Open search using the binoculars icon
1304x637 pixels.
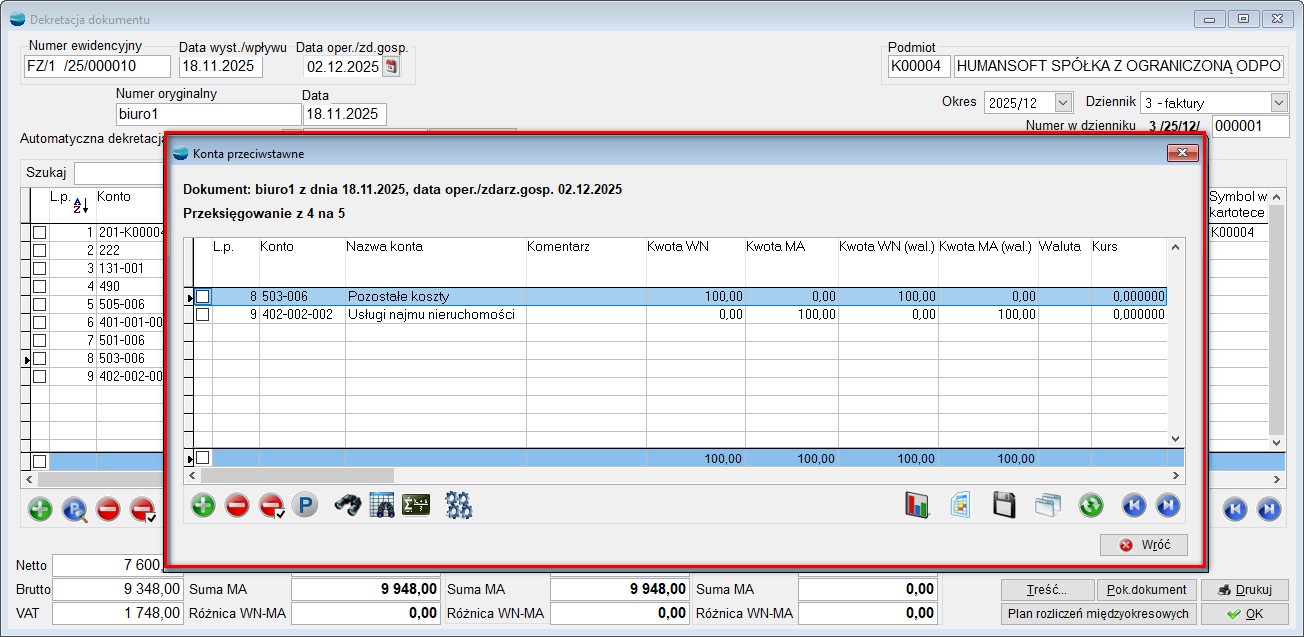click(x=347, y=506)
